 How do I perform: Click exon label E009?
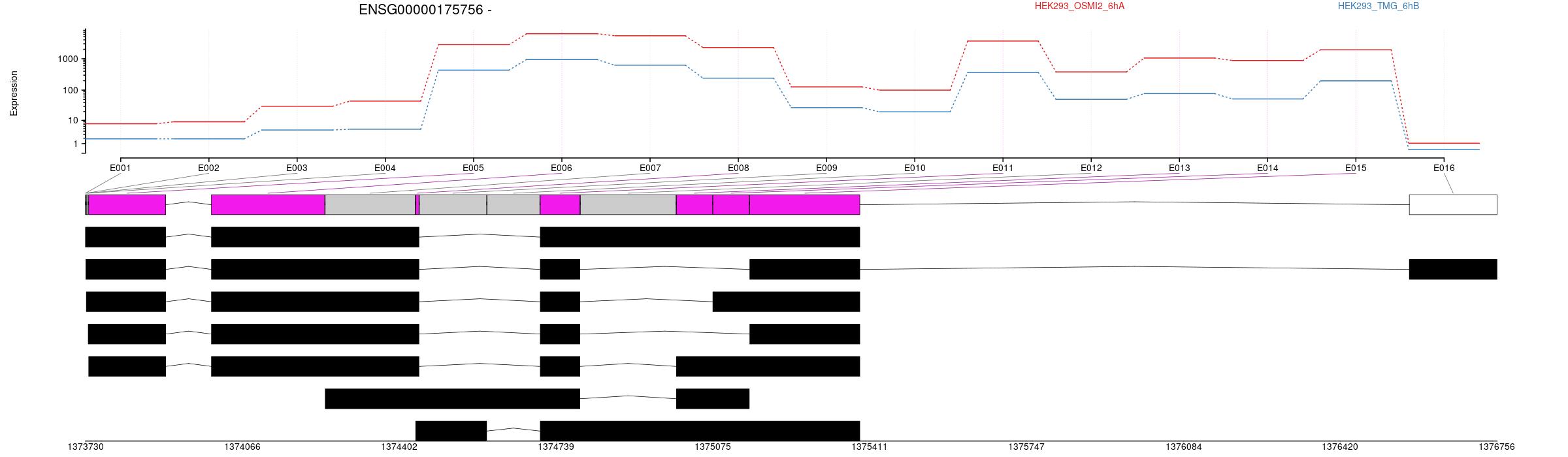point(826,168)
